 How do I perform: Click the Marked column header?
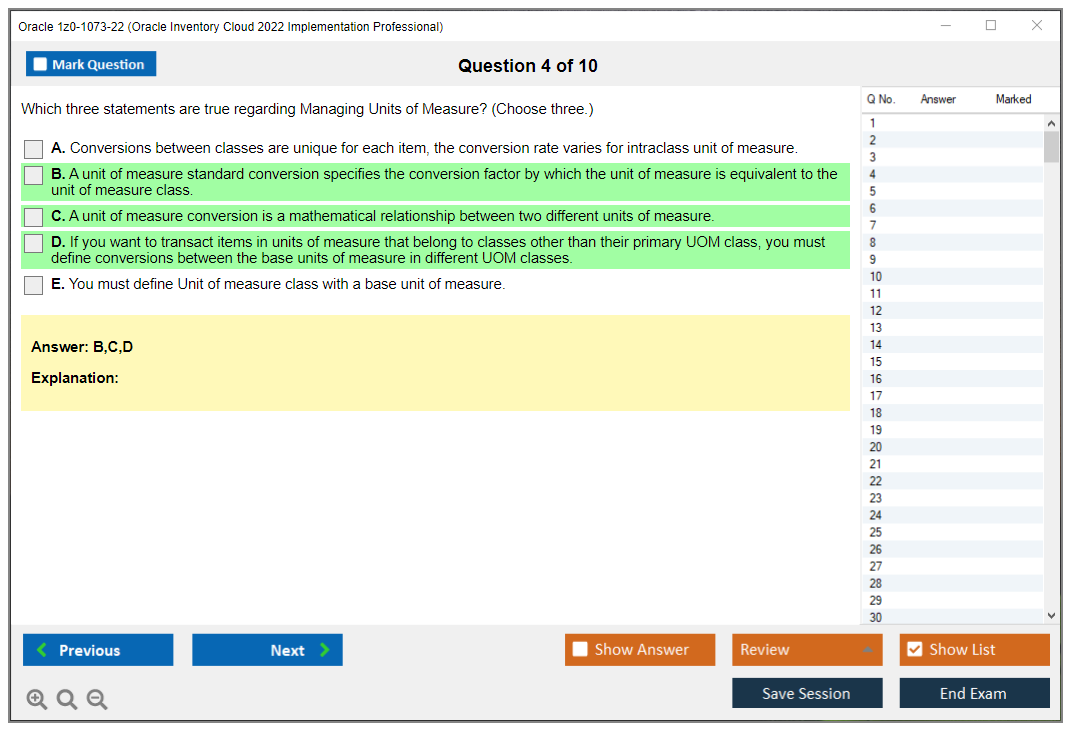pyautogui.click(x=1012, y=99)
